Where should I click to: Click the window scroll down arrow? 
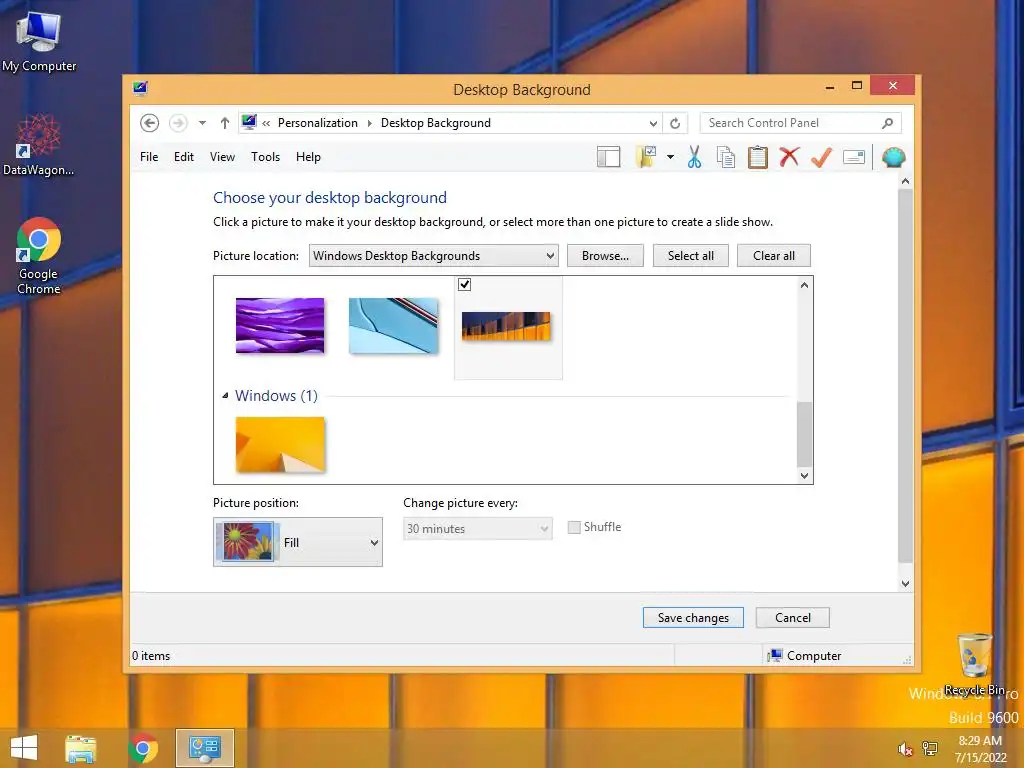(905, 584)
